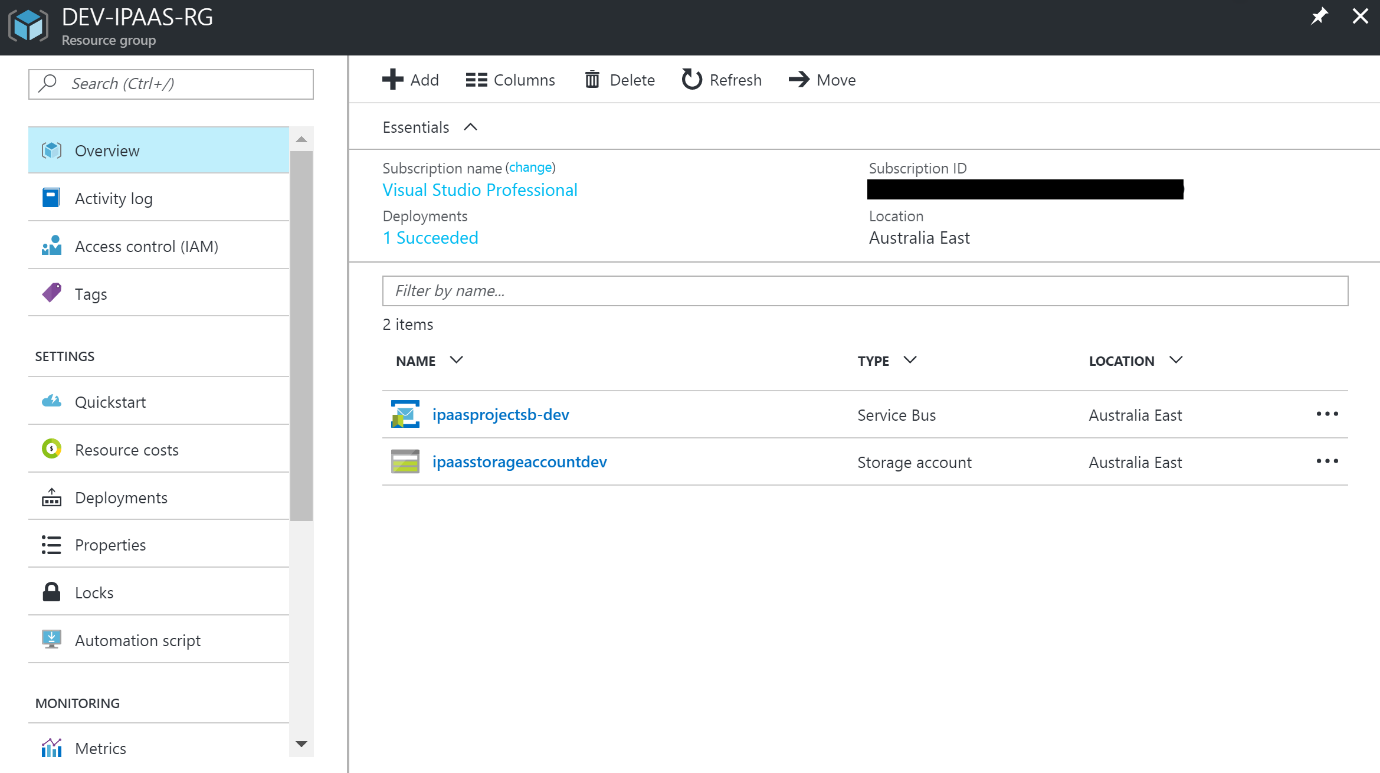Click the green Resource costs icon
Viewport: 1380px width, 773px height.
51,449
